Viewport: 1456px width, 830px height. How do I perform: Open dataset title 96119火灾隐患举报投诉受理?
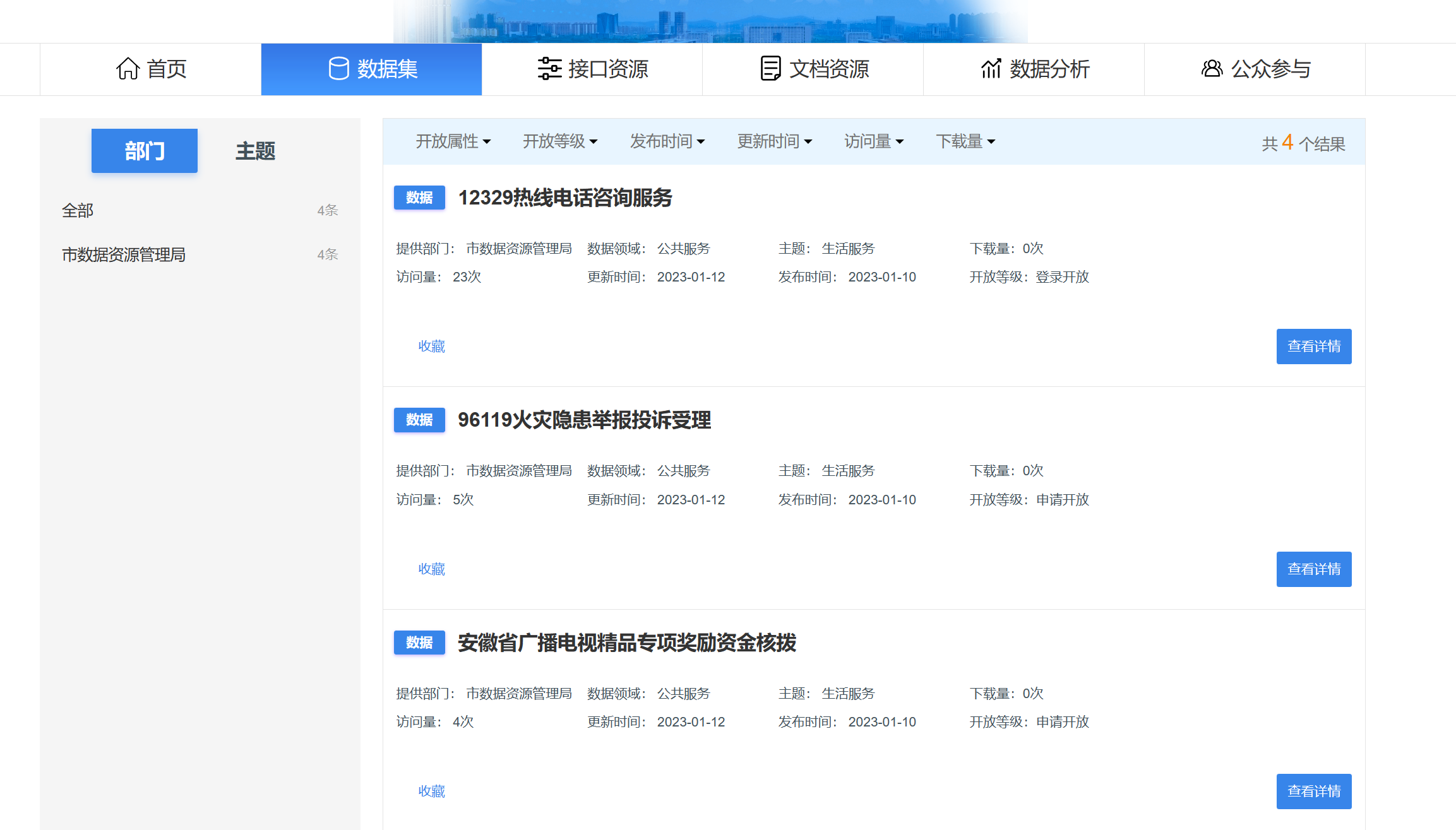(x=585, y=420)
